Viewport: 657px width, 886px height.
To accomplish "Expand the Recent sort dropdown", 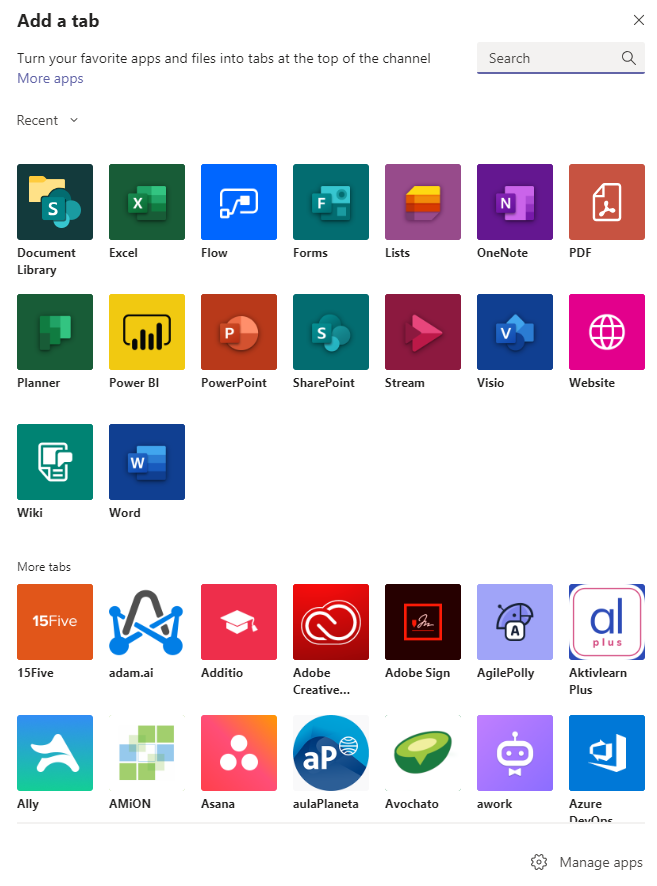I will tap(47, 120).
